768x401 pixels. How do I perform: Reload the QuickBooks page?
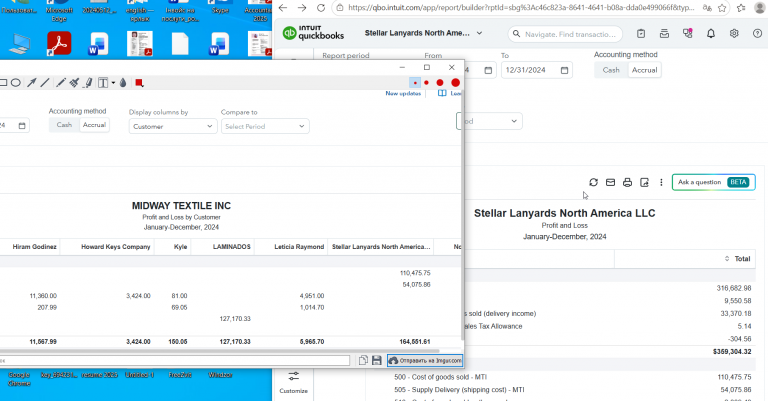pyautogui.click(x=320, y=8)
